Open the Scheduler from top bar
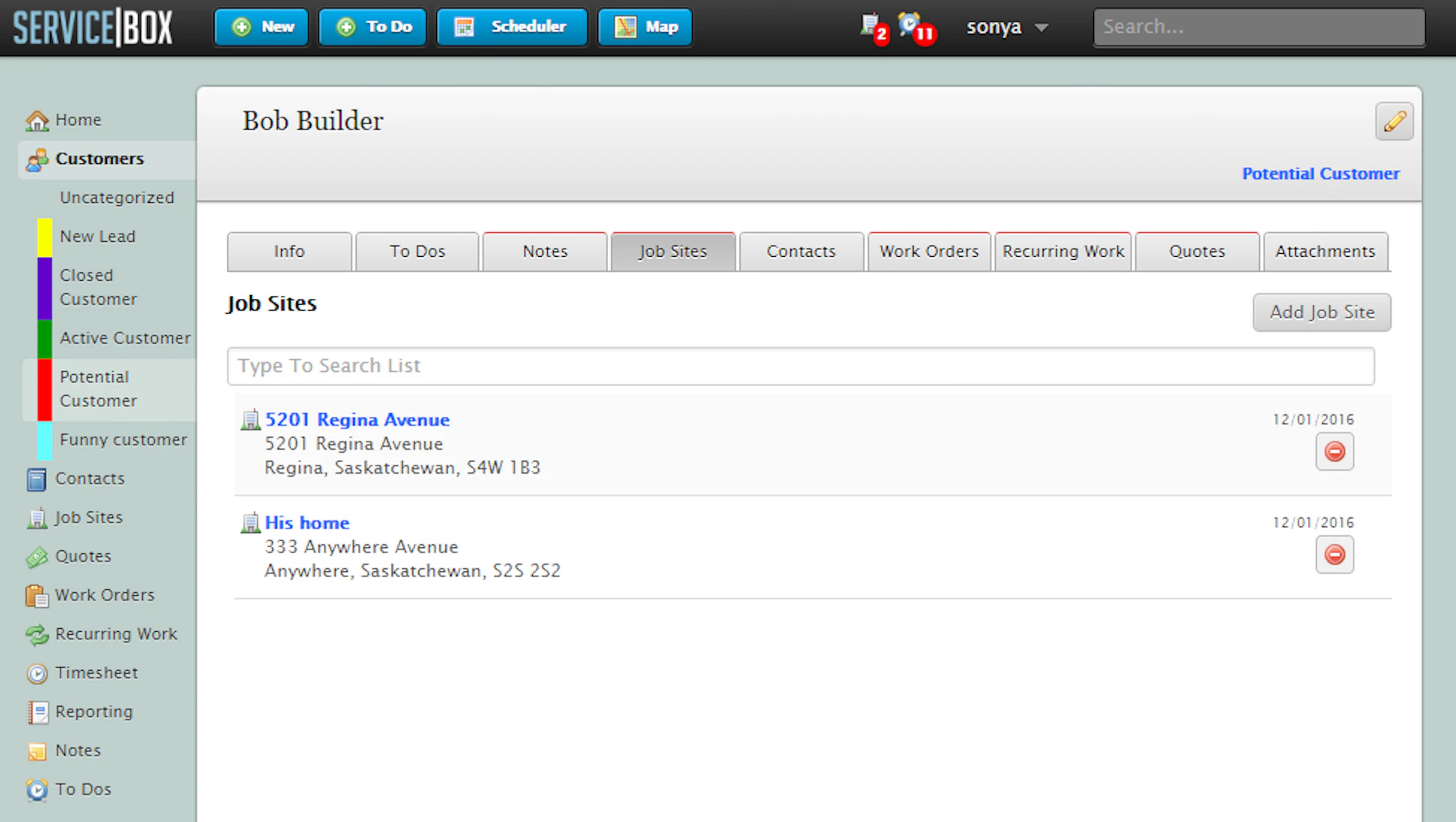Image resolution: width=1456 pixels, height=822 pixels. [512, 27]
